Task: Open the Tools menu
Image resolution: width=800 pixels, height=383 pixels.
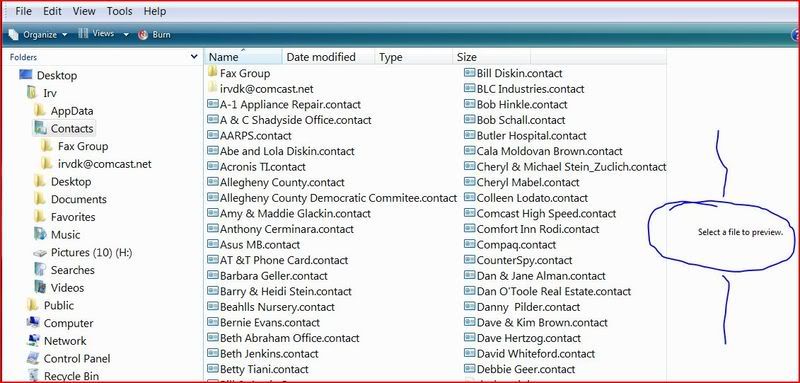Action: [118, 11]
